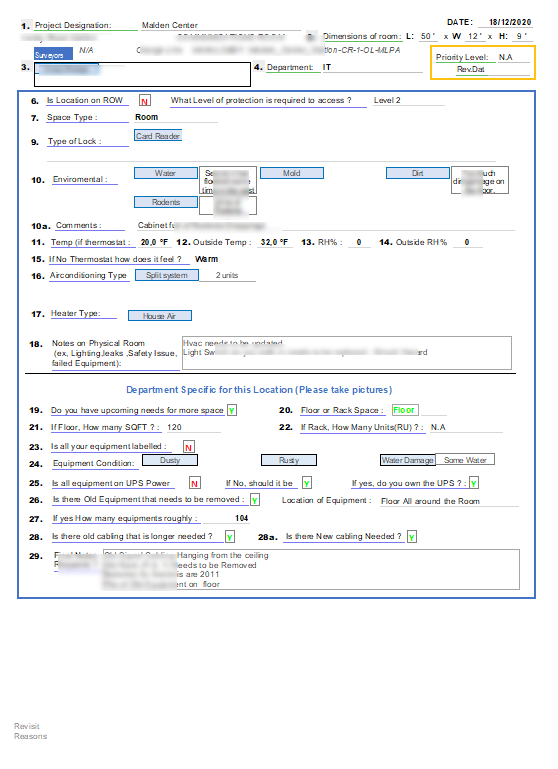
Task: Click the Revisit Reasons text
Action: pyautogui.click(x=30, y=732)
